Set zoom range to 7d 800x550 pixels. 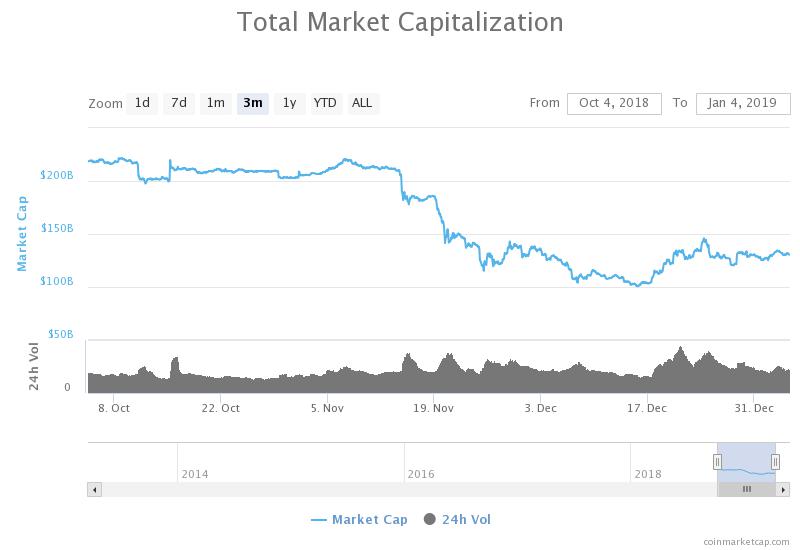tap(179, 103)
